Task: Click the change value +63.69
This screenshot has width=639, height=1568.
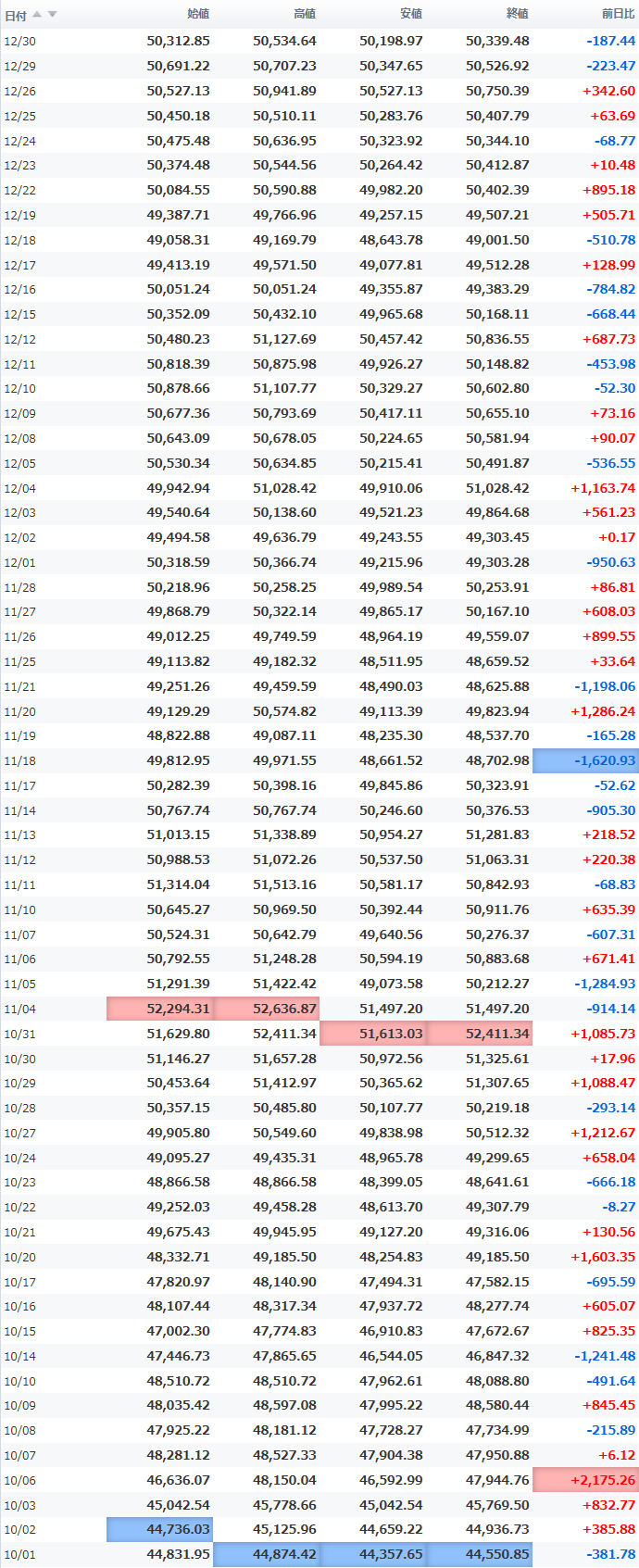Action: click(613, 116)
